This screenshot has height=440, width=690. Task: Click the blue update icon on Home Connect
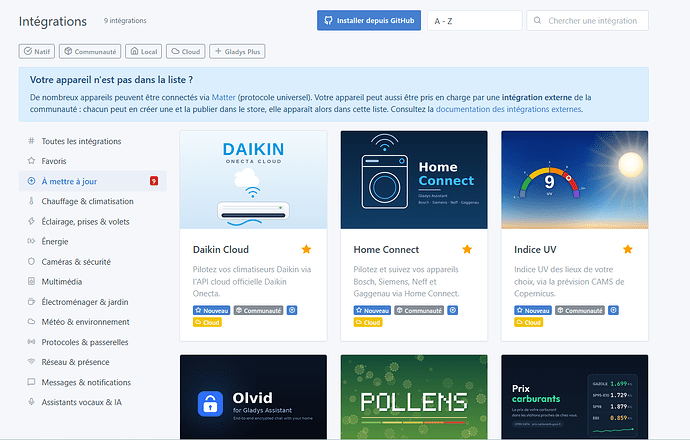click(452, 310)
